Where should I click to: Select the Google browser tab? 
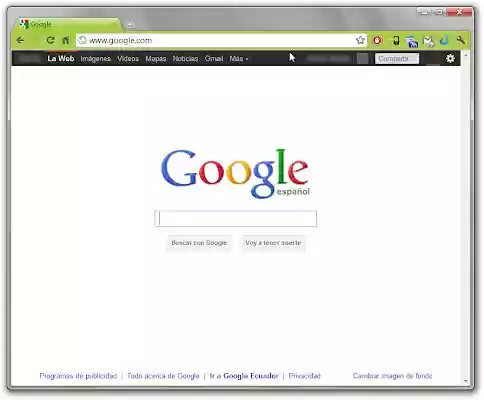(x=68, y=24)
